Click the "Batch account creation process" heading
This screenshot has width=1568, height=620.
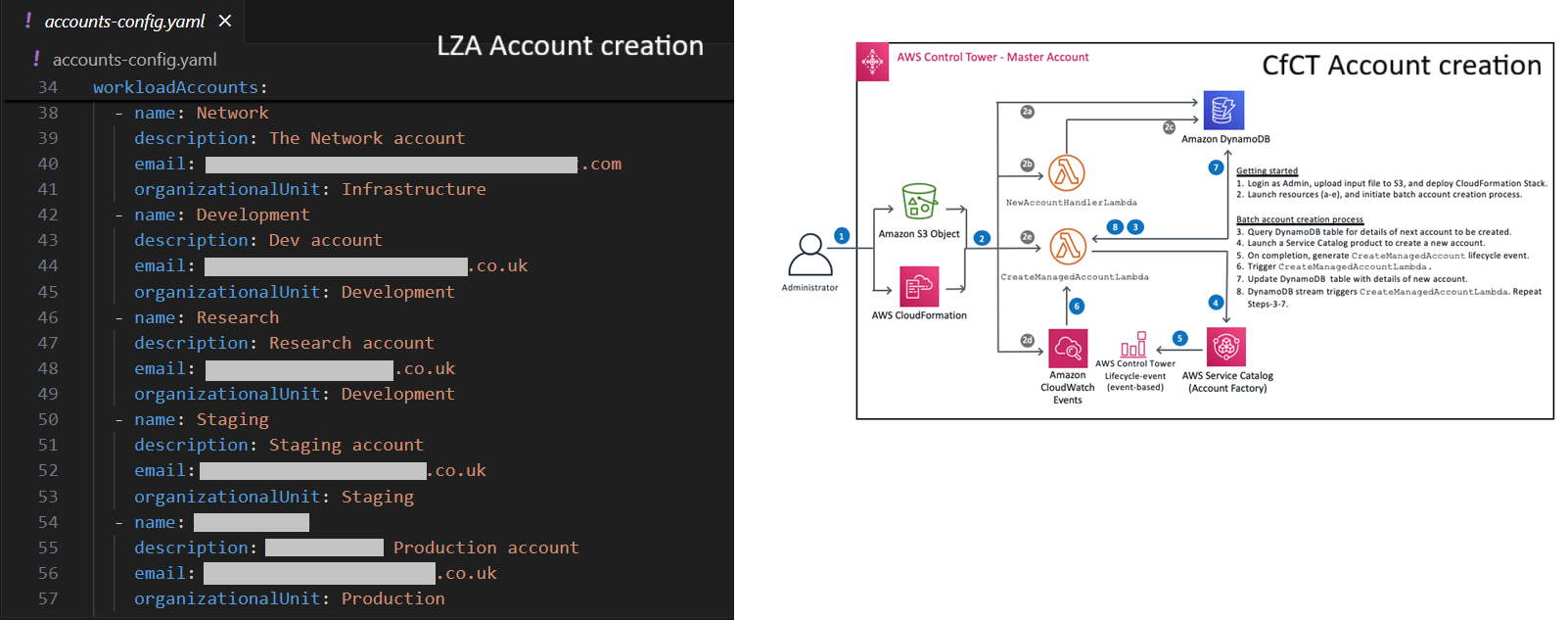[x=1300, y=219]
